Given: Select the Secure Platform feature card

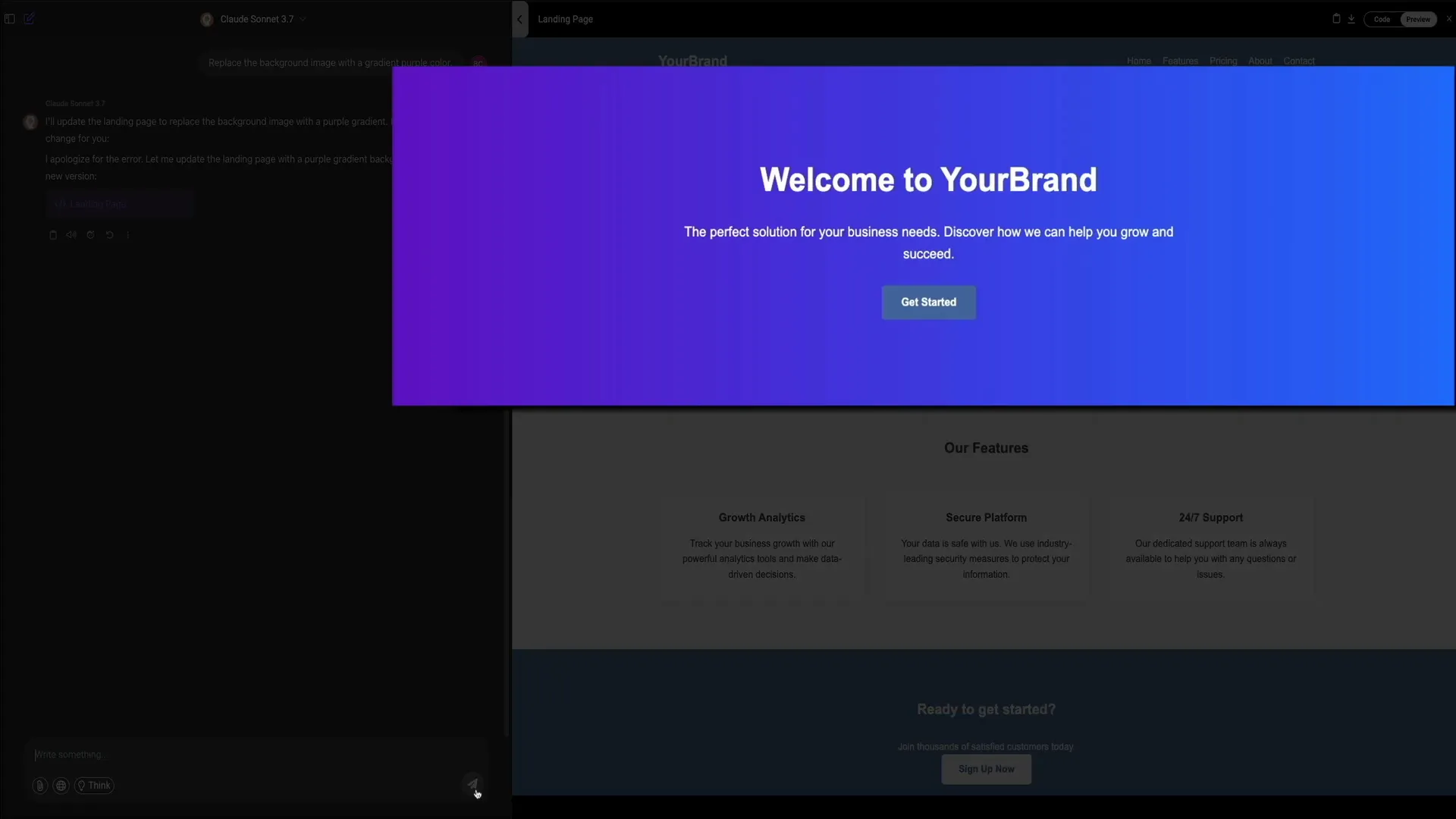Looking at the screenshot, I should (986, 548).
